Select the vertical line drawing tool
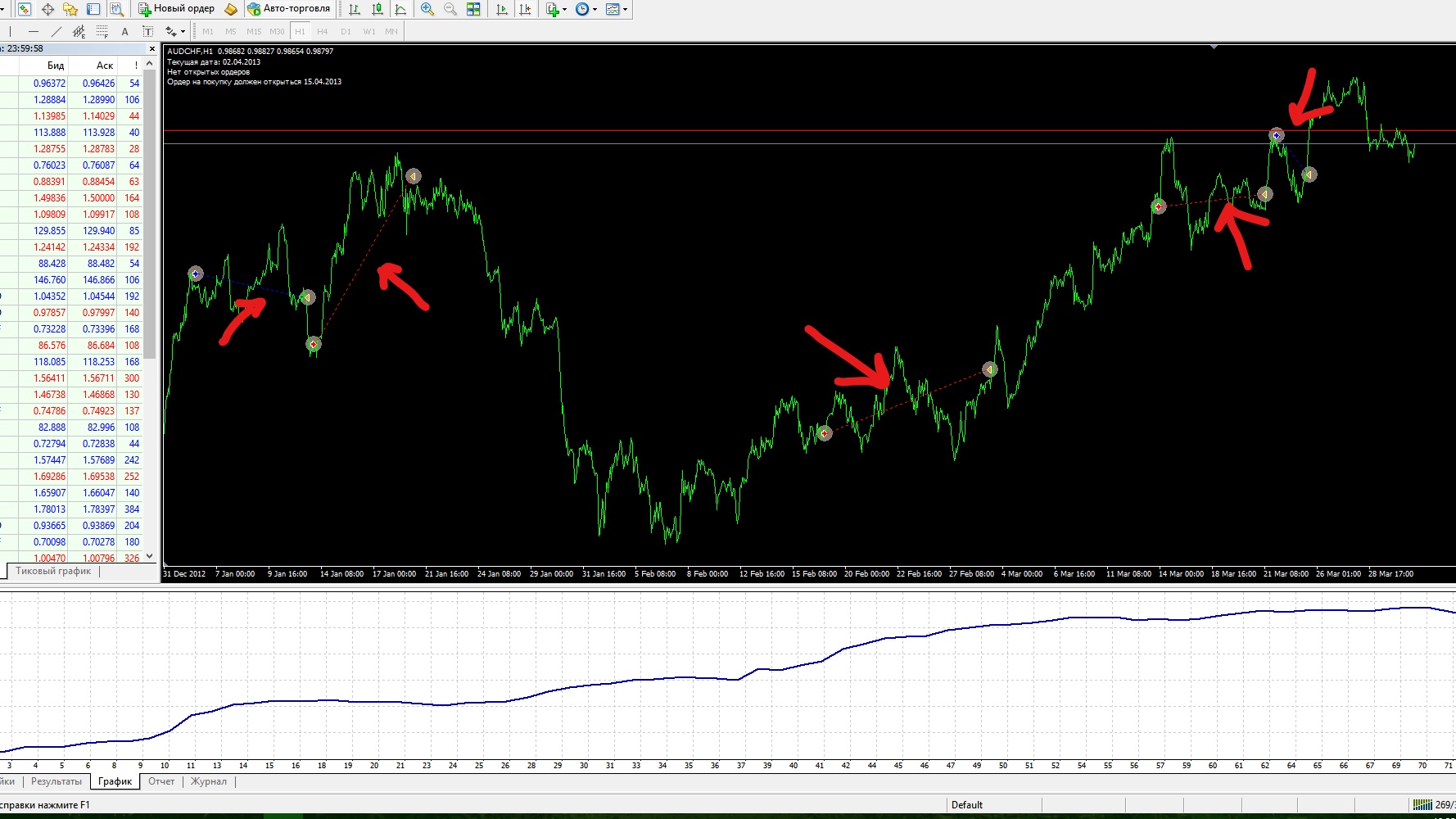The image size is (1456, 819). [11, 32]
